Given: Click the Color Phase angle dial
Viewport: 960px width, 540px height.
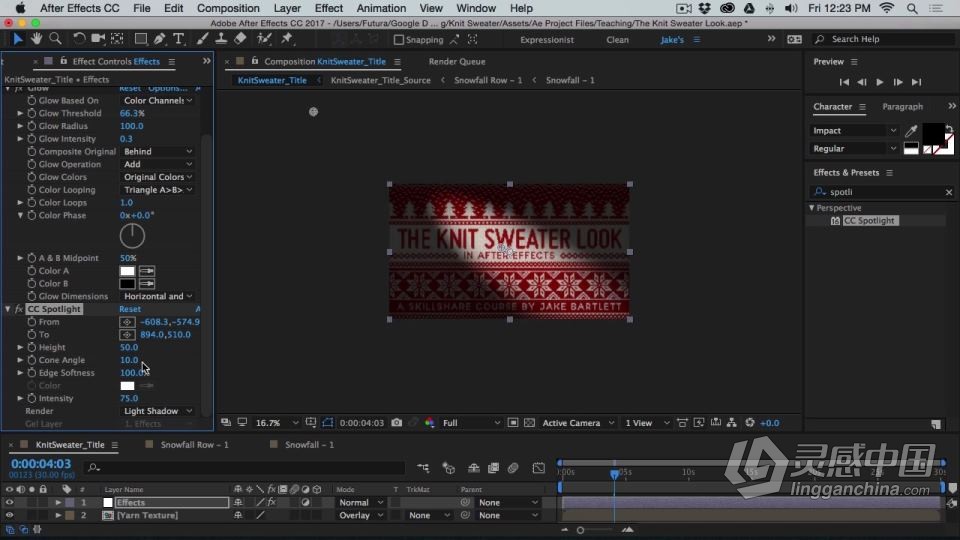Looking at the screenshot, I should 132,236.
